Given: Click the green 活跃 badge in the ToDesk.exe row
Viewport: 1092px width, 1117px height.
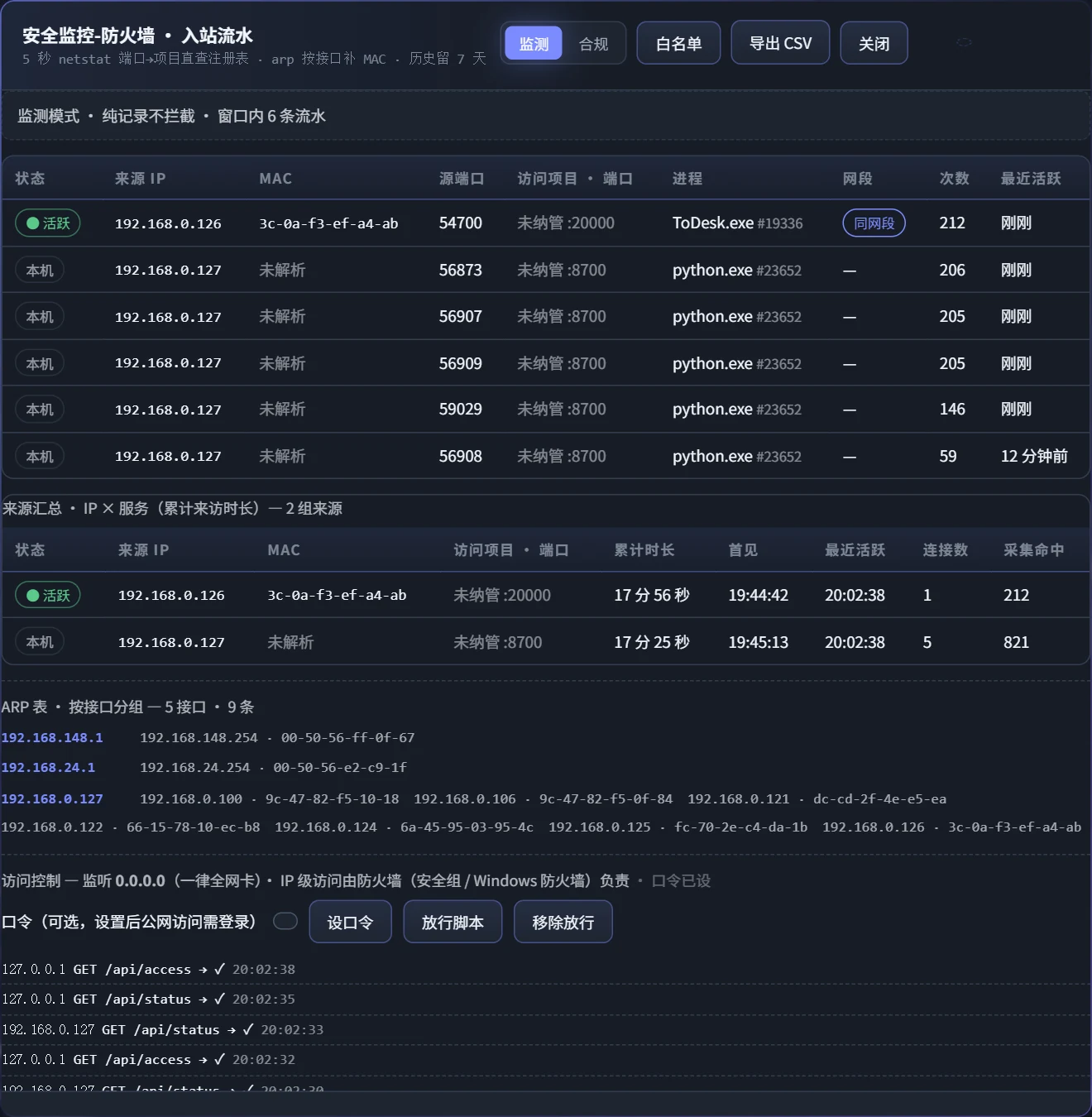Looking at the screenshot, I should (48, 223).
